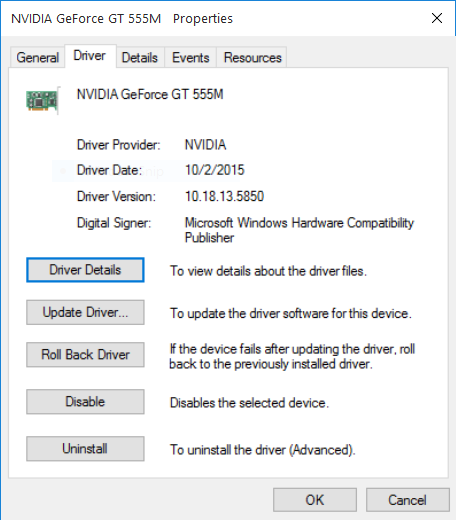456x520 pixels.
Task: Disable the selected device
Action: (85, 402)
